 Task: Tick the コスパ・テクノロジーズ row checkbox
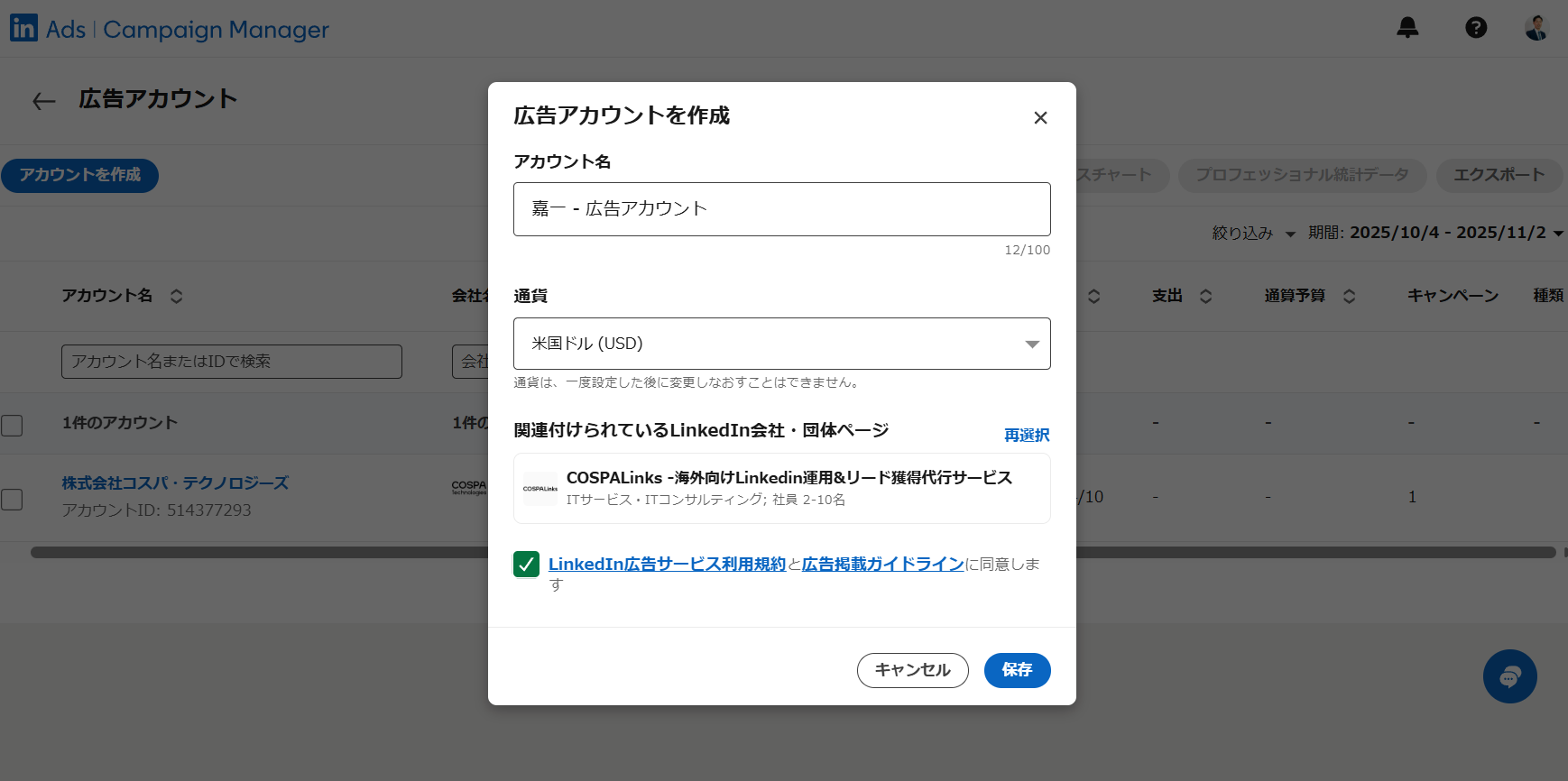[12, 499]
